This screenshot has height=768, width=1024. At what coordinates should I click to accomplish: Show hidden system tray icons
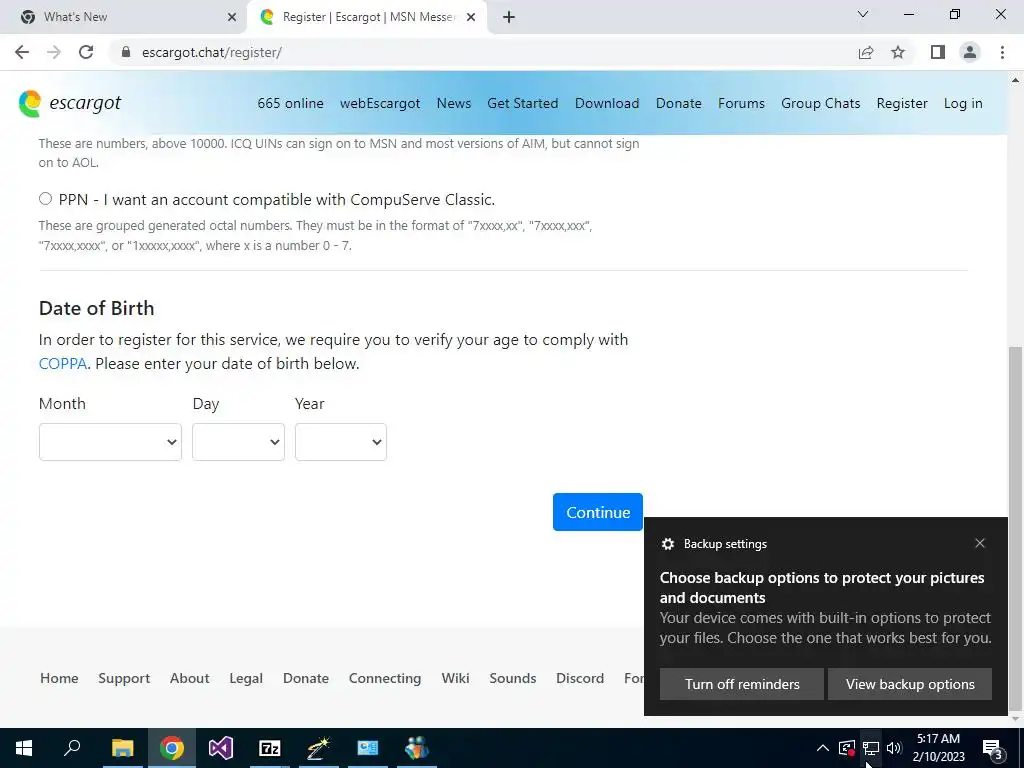823,748
